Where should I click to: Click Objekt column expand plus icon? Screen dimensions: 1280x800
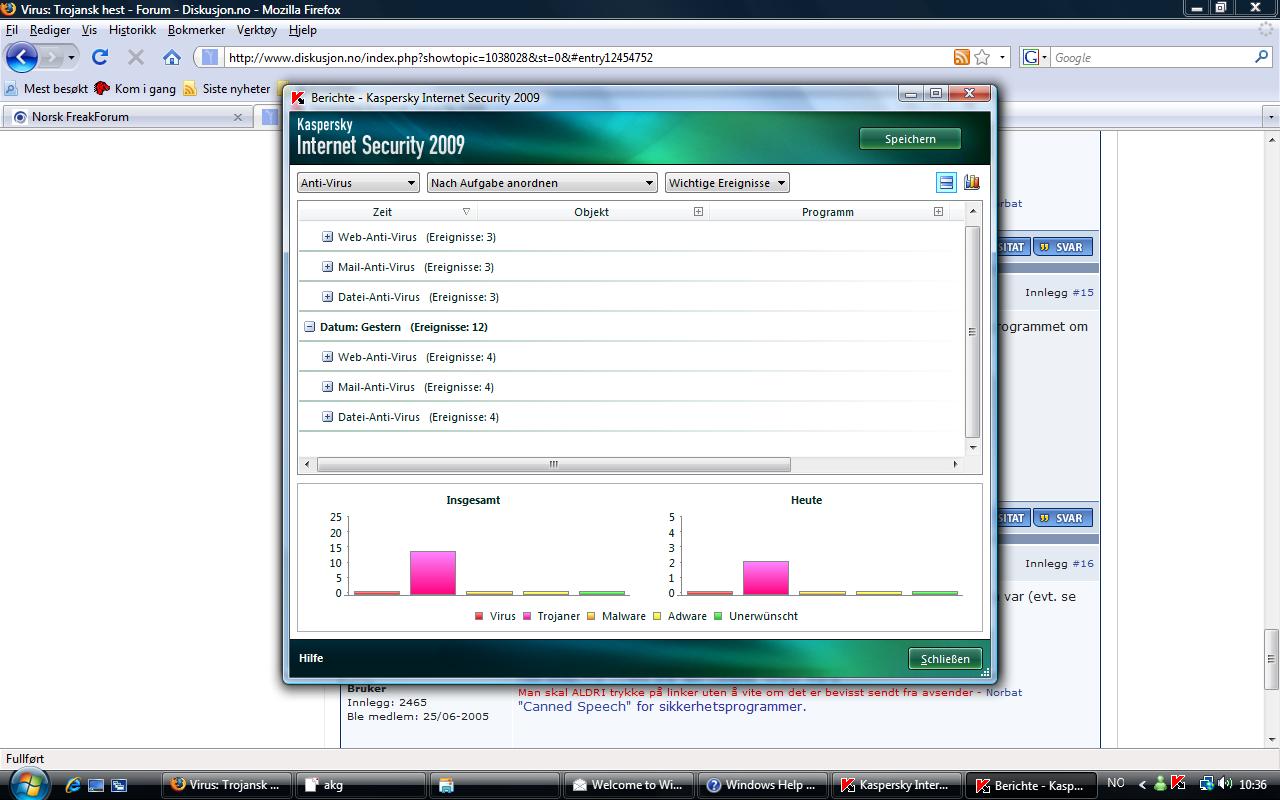[x=698, y=211]
